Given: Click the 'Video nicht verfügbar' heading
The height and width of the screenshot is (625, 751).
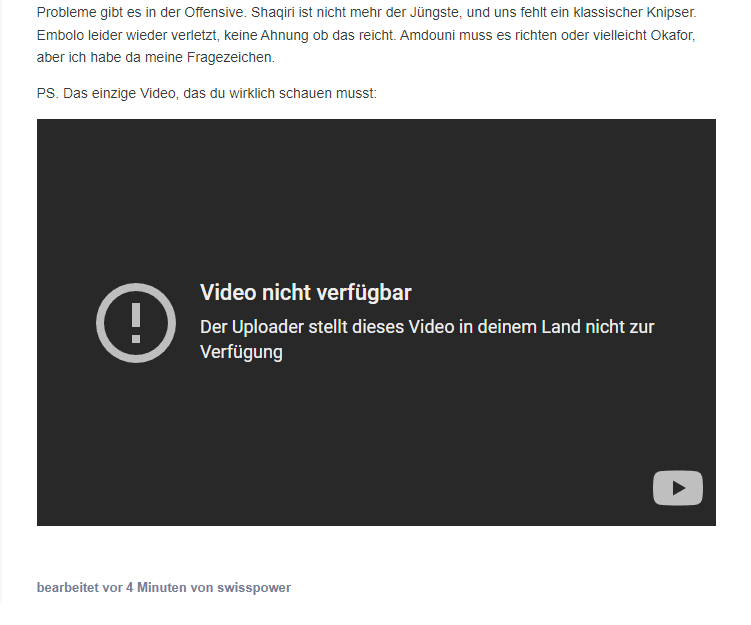Looking at the screenshot, I should pos(306,292).
